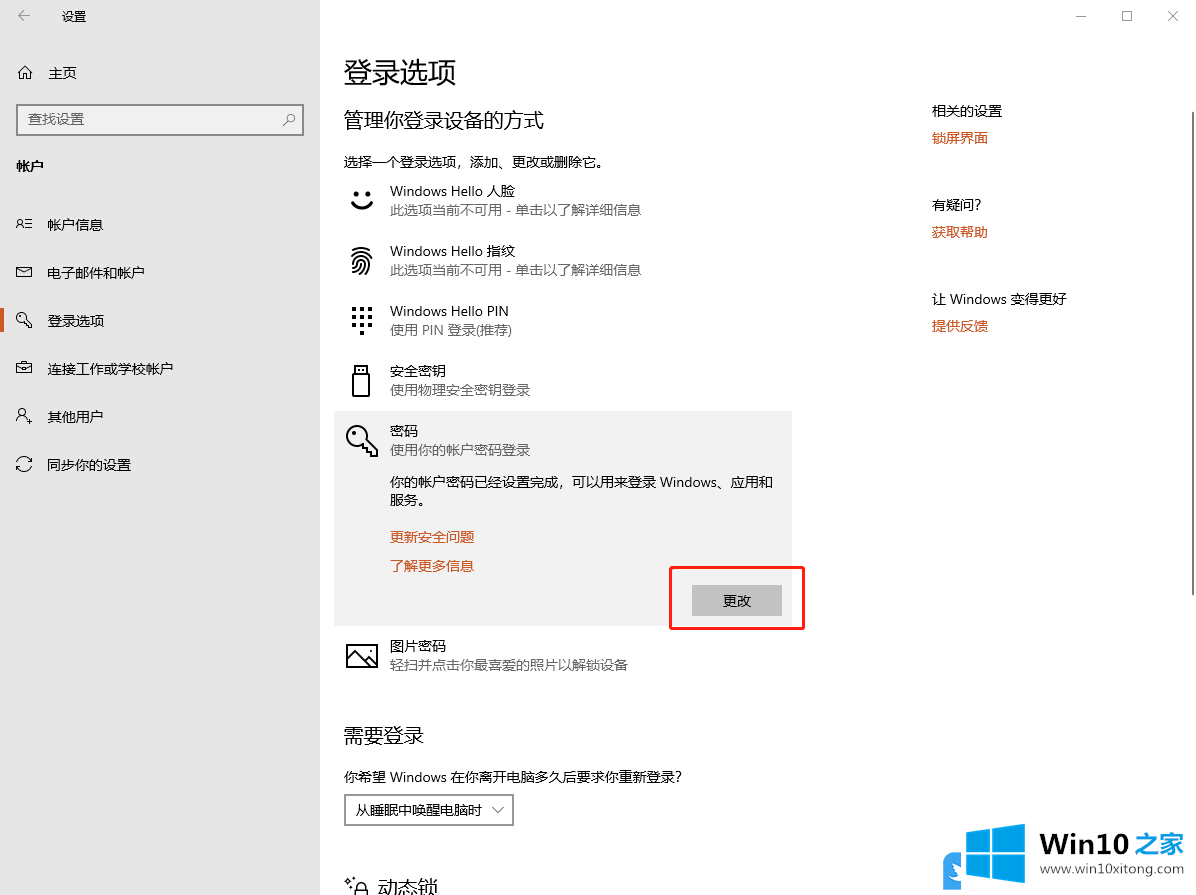Viewport: 1196px width, 895px height.
Task: Click the keypad dots icon for Windows Hello PIN
Action: point(362,320)
